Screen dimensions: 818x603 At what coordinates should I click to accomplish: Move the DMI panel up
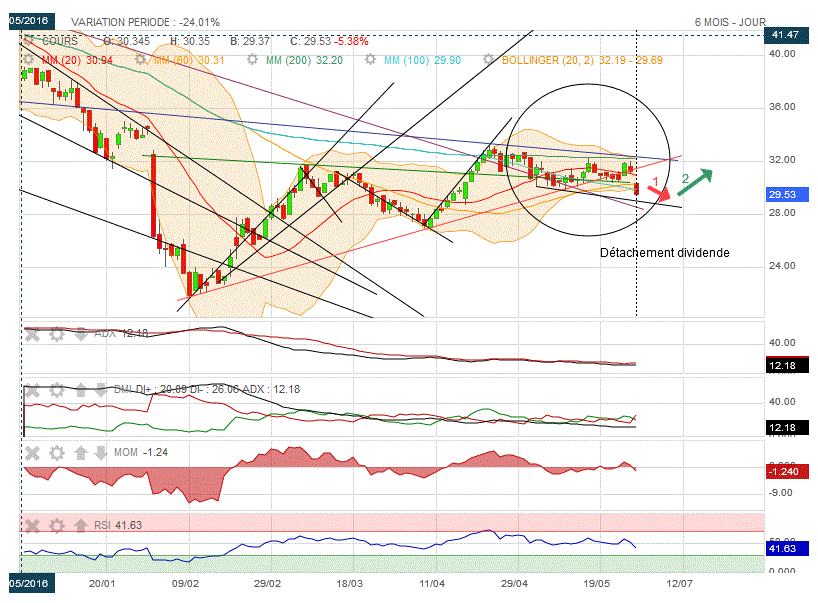click(81, 390)
